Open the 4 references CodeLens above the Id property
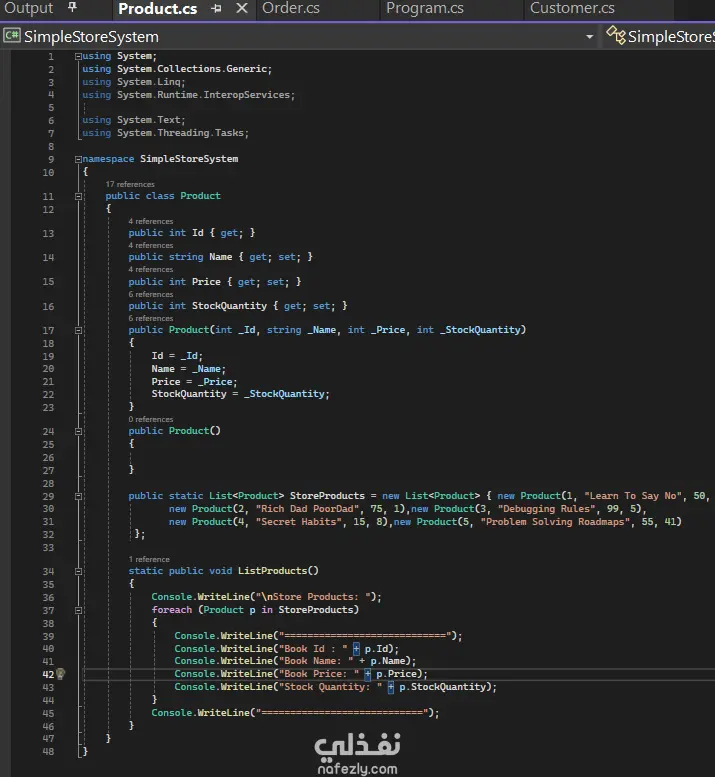Image resolution: width=715 pixels, height=777 pixels. [x=151, y=221]
